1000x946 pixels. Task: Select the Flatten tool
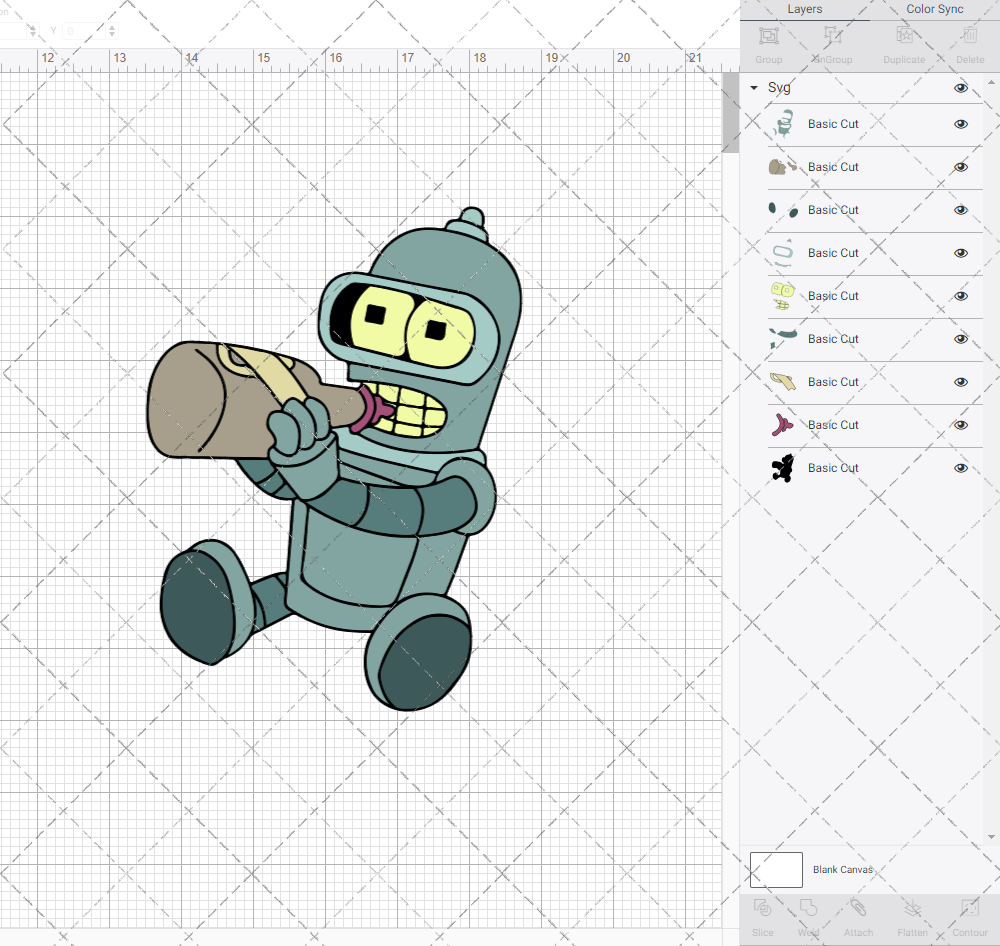[x=913, y=908]
